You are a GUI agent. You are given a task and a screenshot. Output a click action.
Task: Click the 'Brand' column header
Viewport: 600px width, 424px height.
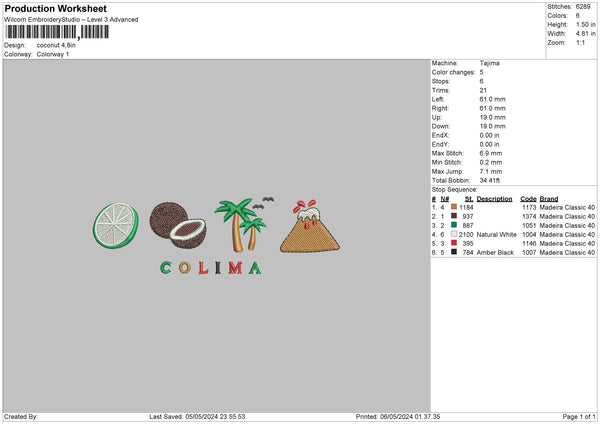pos(549,199)
